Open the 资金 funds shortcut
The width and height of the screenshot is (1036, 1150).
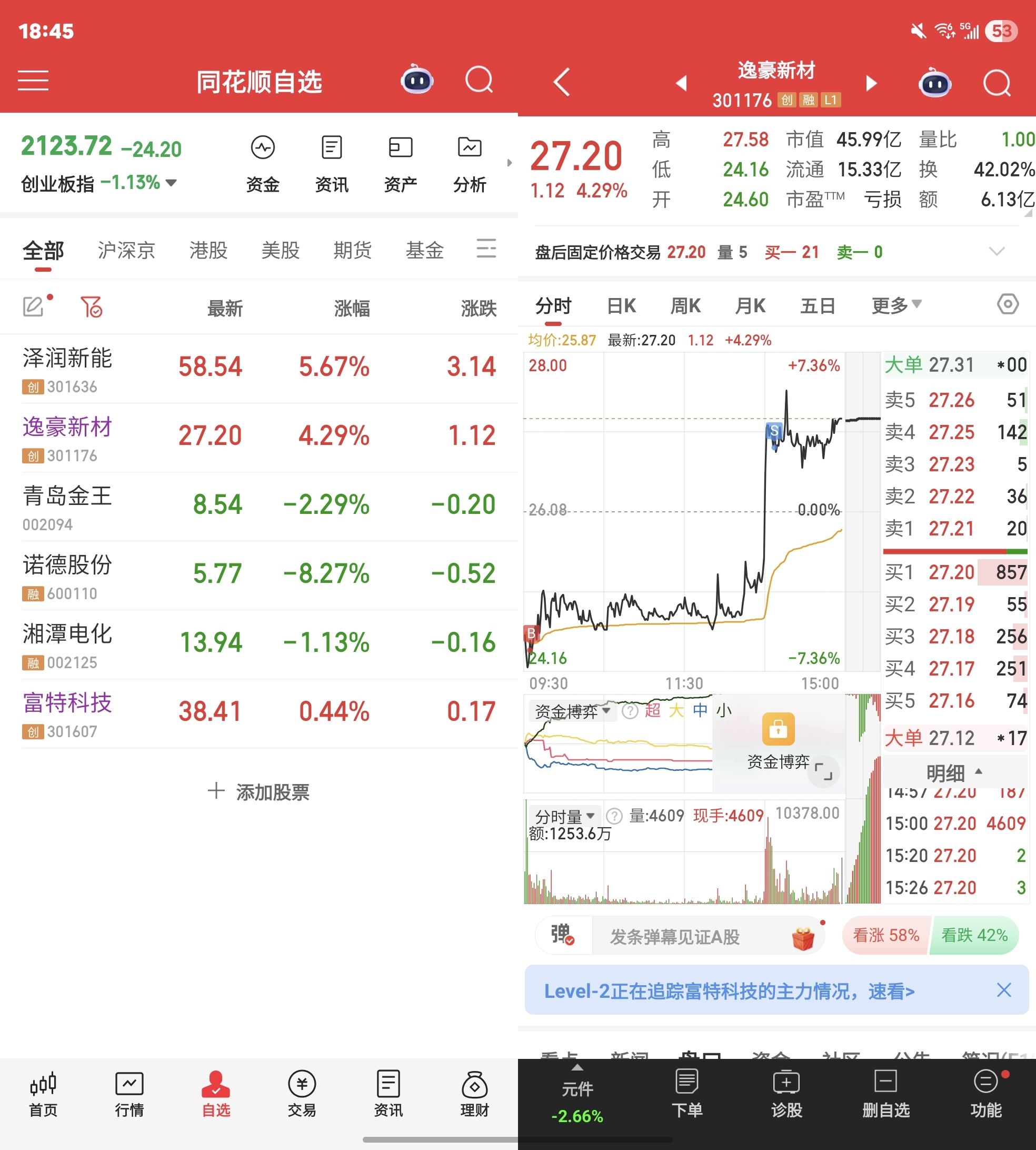(x=263, y=164)
